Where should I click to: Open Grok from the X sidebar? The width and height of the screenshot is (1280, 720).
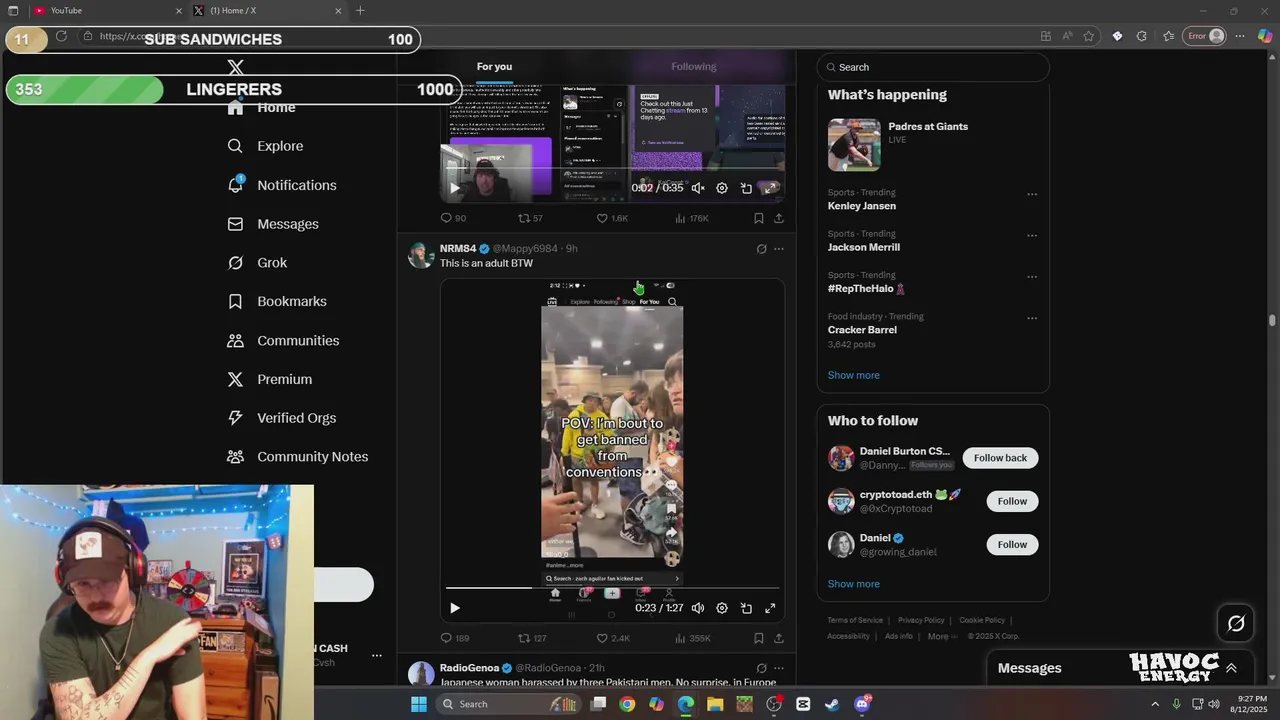[257, 263]
